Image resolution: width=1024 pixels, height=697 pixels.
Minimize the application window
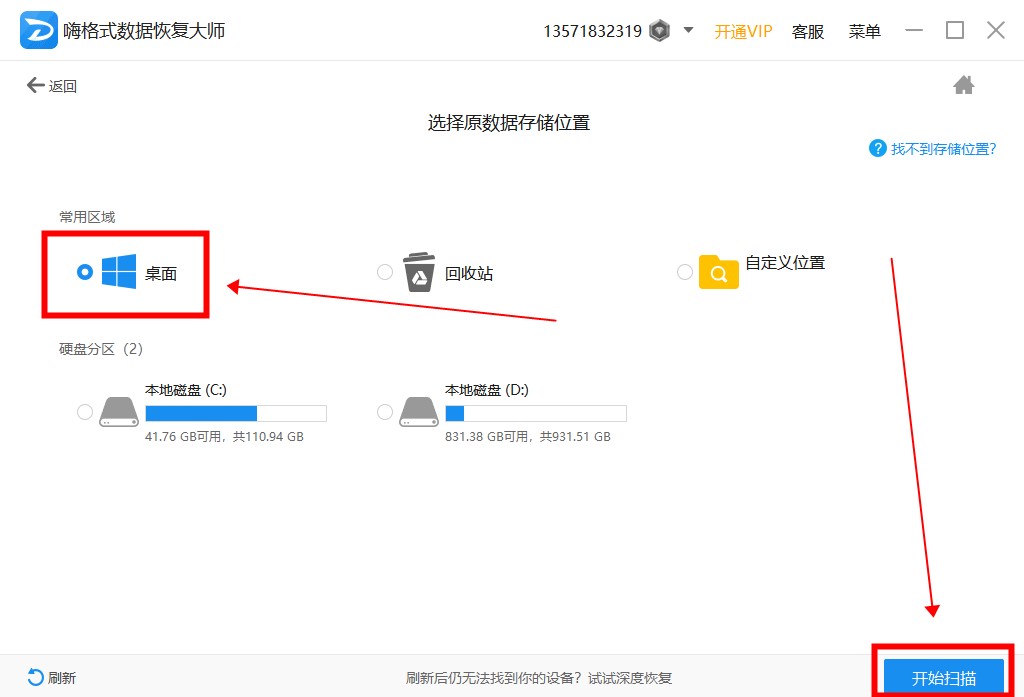[x=914, y=30]
